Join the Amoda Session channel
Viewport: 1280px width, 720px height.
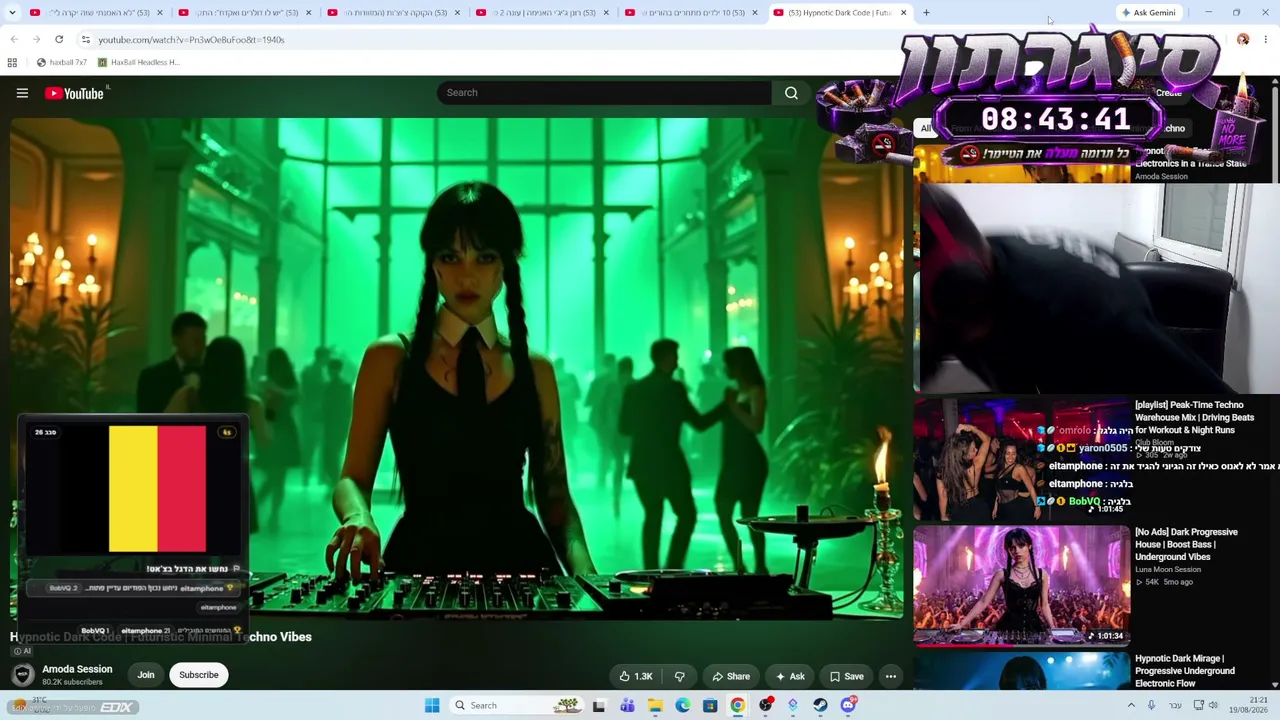(146, 675)
